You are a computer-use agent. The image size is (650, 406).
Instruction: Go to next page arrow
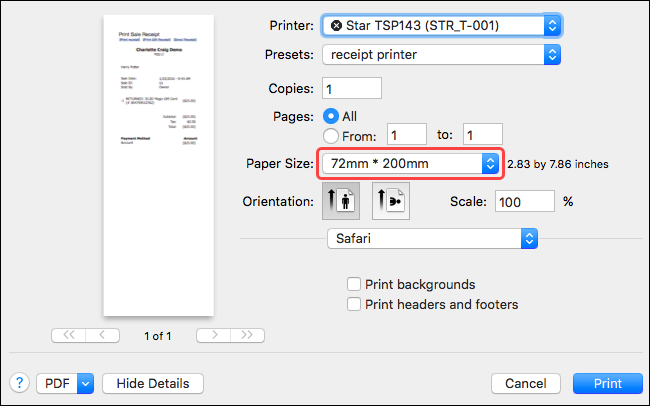[x=213, y=335]
